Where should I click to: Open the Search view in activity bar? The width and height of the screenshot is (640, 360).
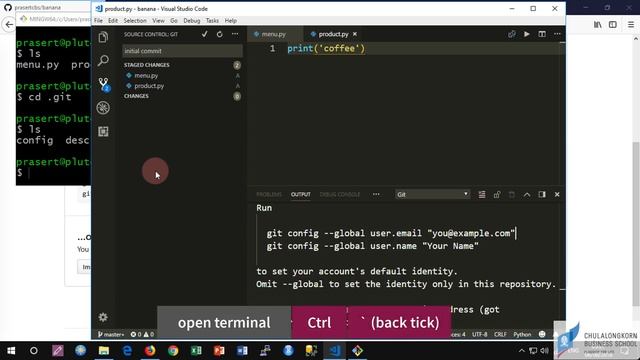pyautogui.click(x=103, y=60)
